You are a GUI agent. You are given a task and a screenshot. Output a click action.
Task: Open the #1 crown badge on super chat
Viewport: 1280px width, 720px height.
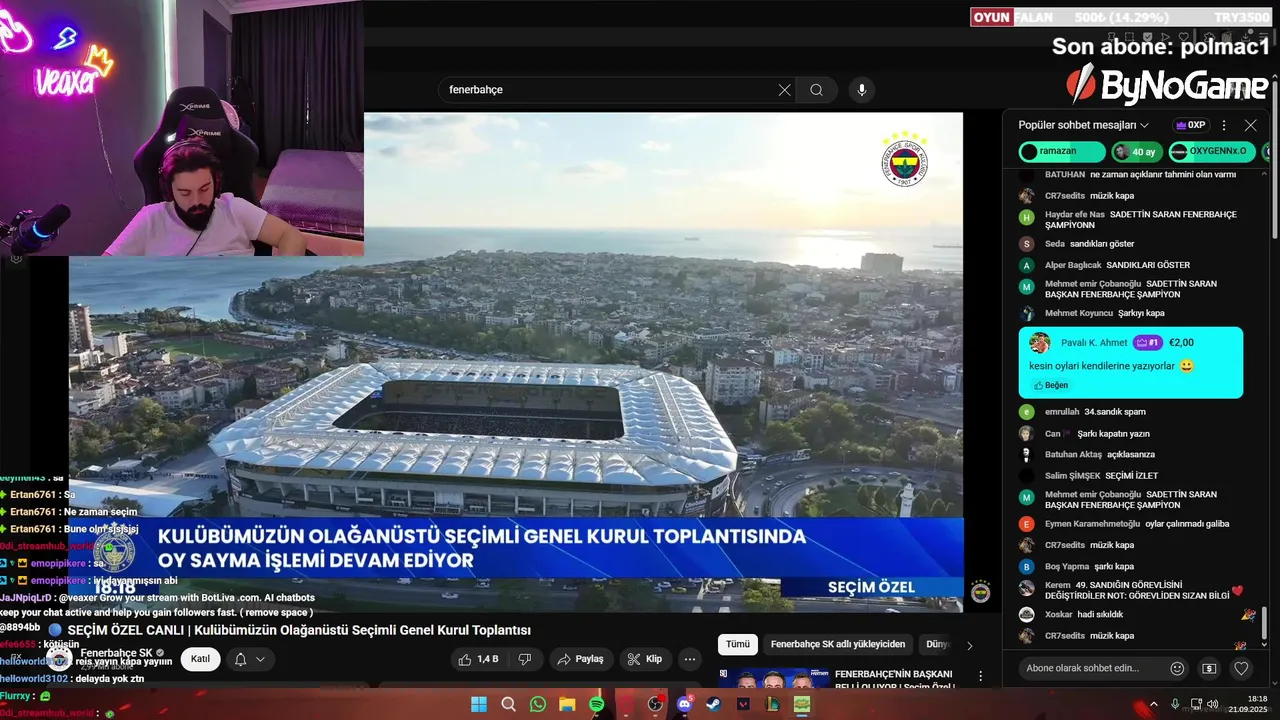pyautogui.click(x=1148, y=342)
